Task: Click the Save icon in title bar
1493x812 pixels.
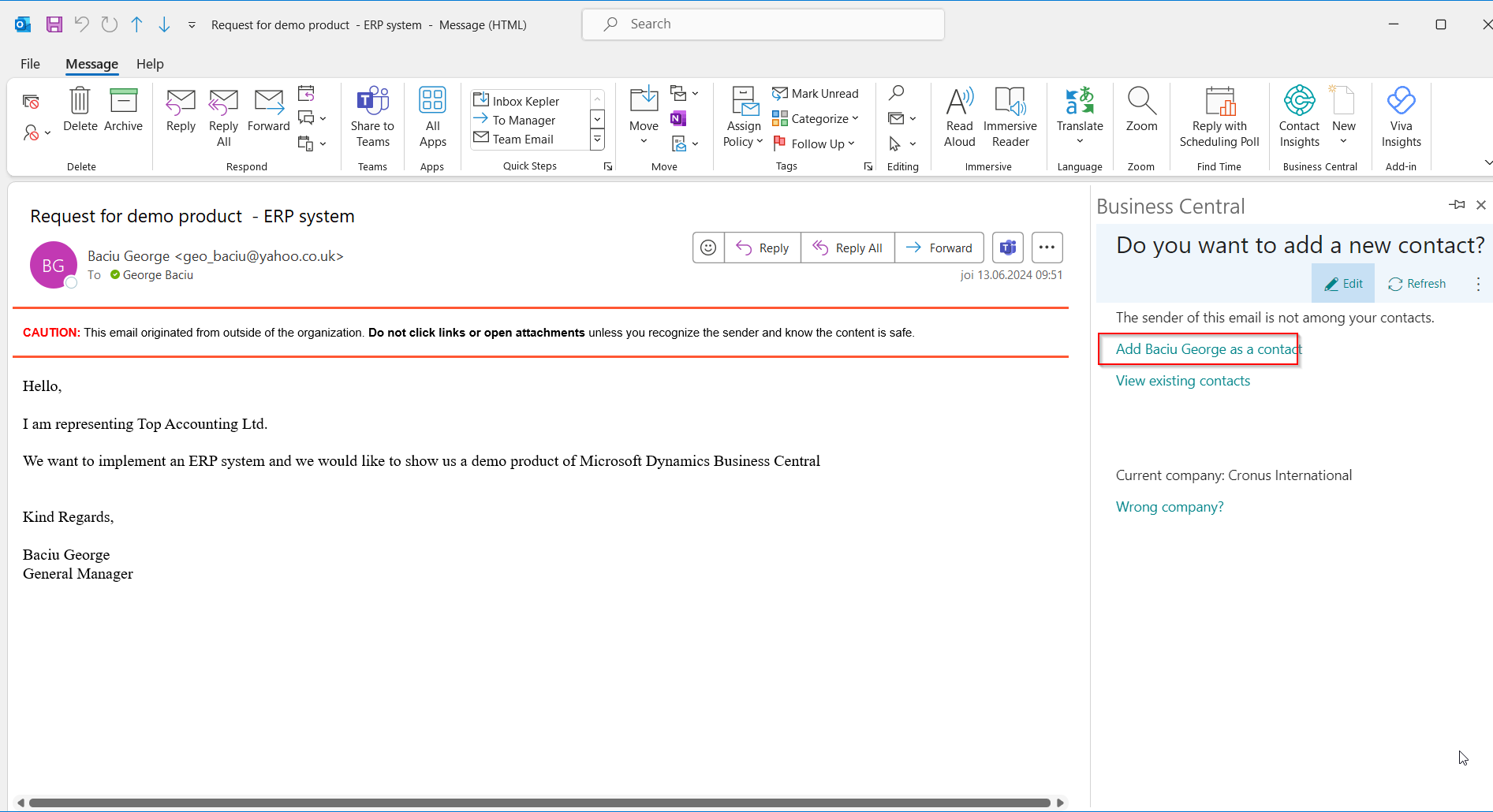Action: click(x=54, y=24)
